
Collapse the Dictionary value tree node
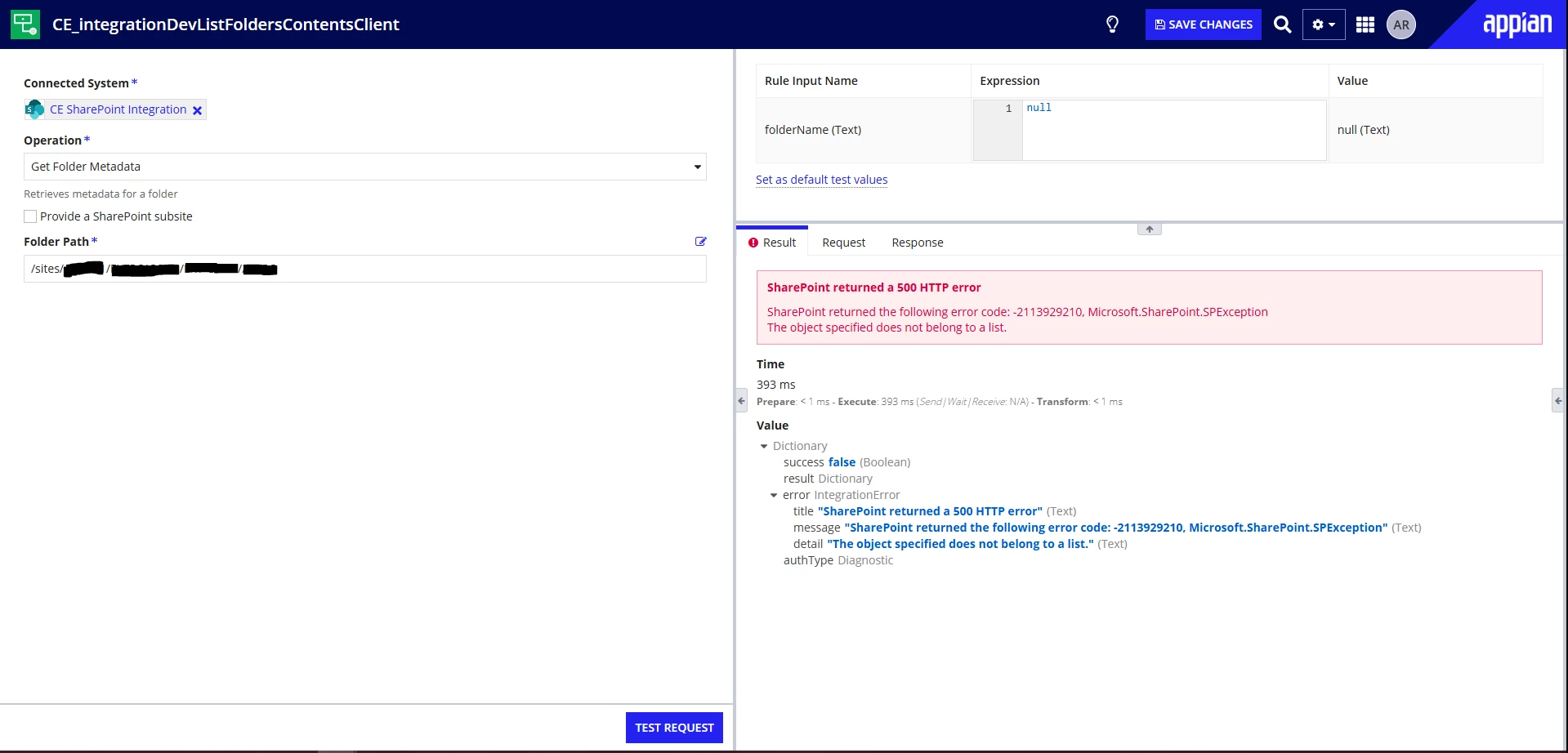click(x=764, y=446)
